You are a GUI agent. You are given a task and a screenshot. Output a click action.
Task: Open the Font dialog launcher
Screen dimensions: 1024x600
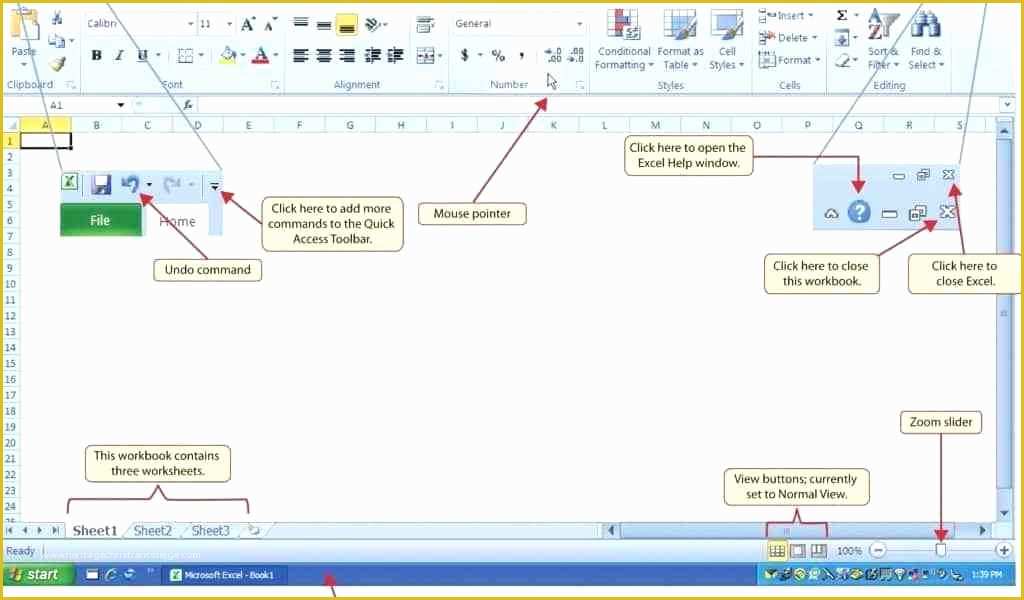pos(275,85)
